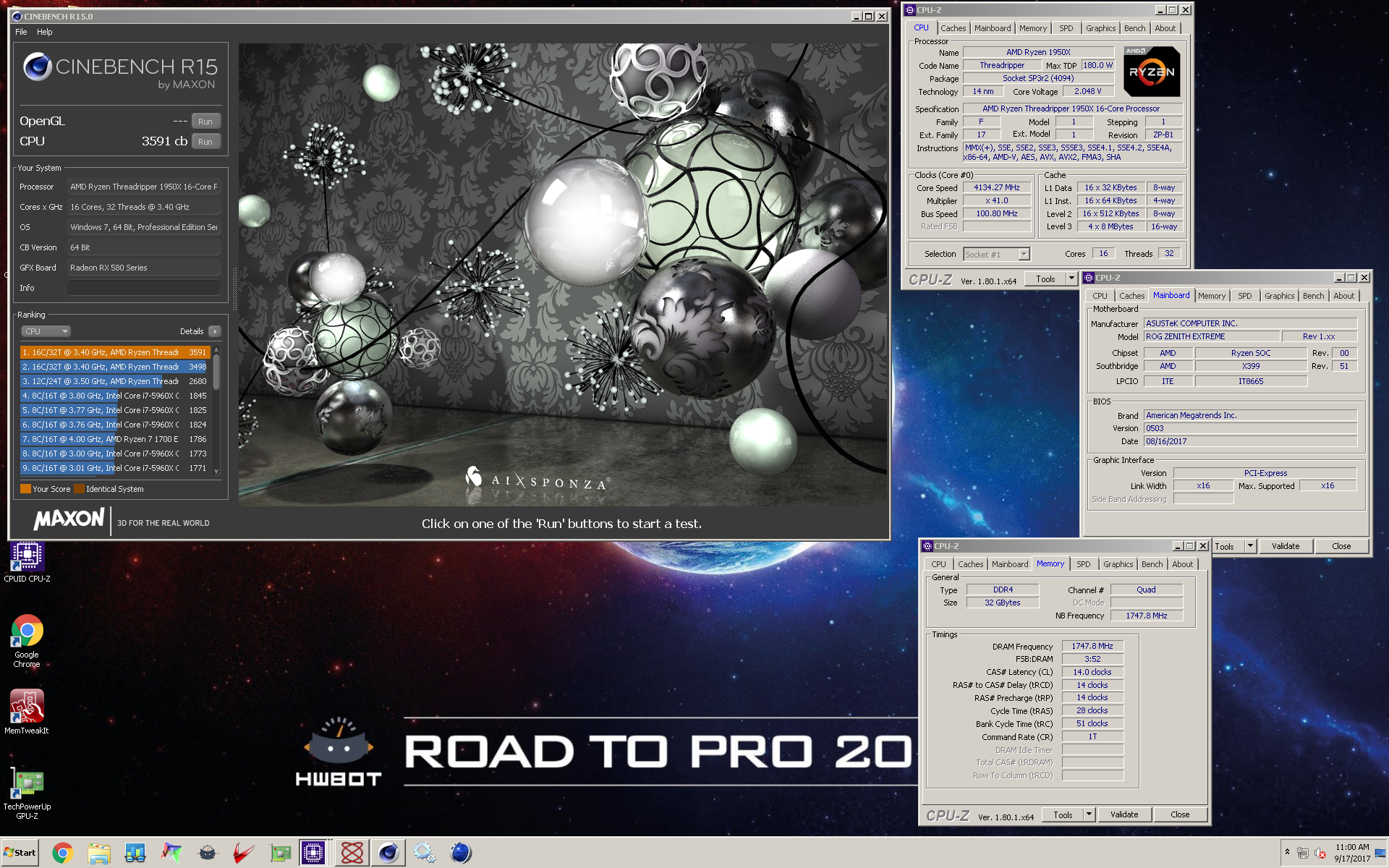The image size is (1389, 868).
Task: Click the muted volume tray icon
Action: (x=1320, y=853)
